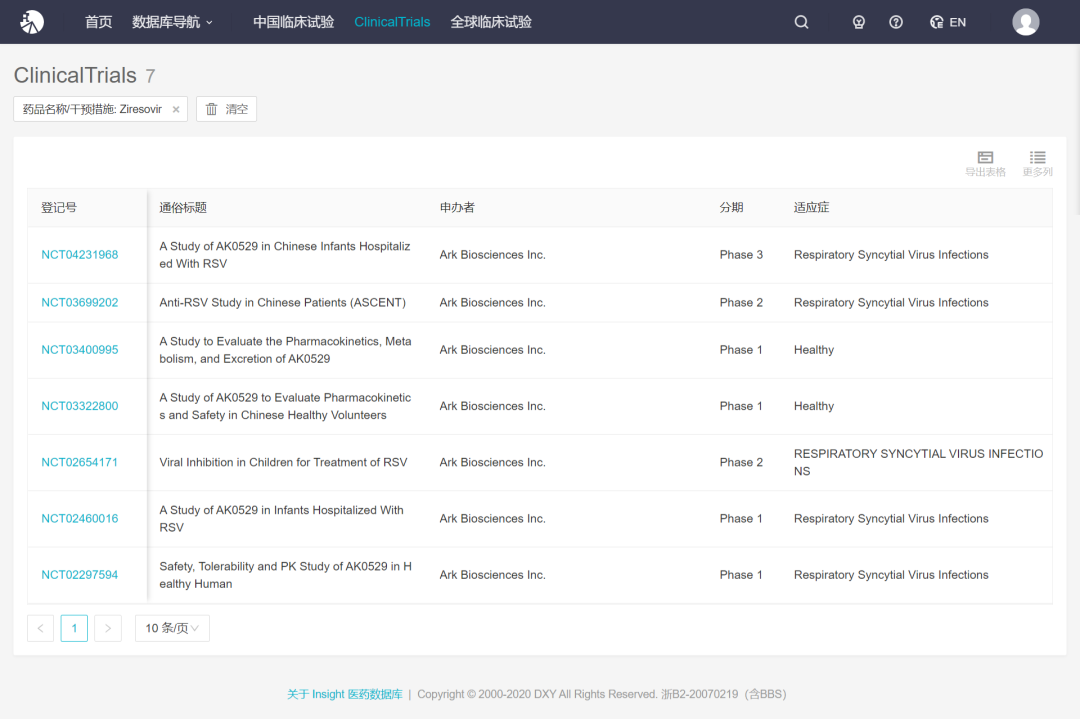This screenshot has width=1080, height=719.
Task: Go to the 首页 nav item
Action: [x=98, y=22]
